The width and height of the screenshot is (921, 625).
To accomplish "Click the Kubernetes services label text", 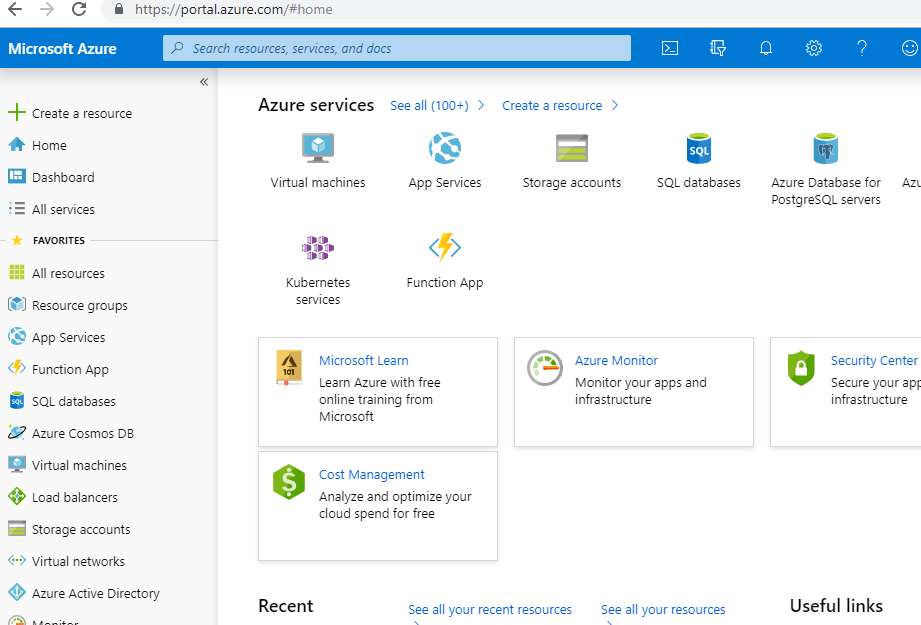I will pos(318,291).
